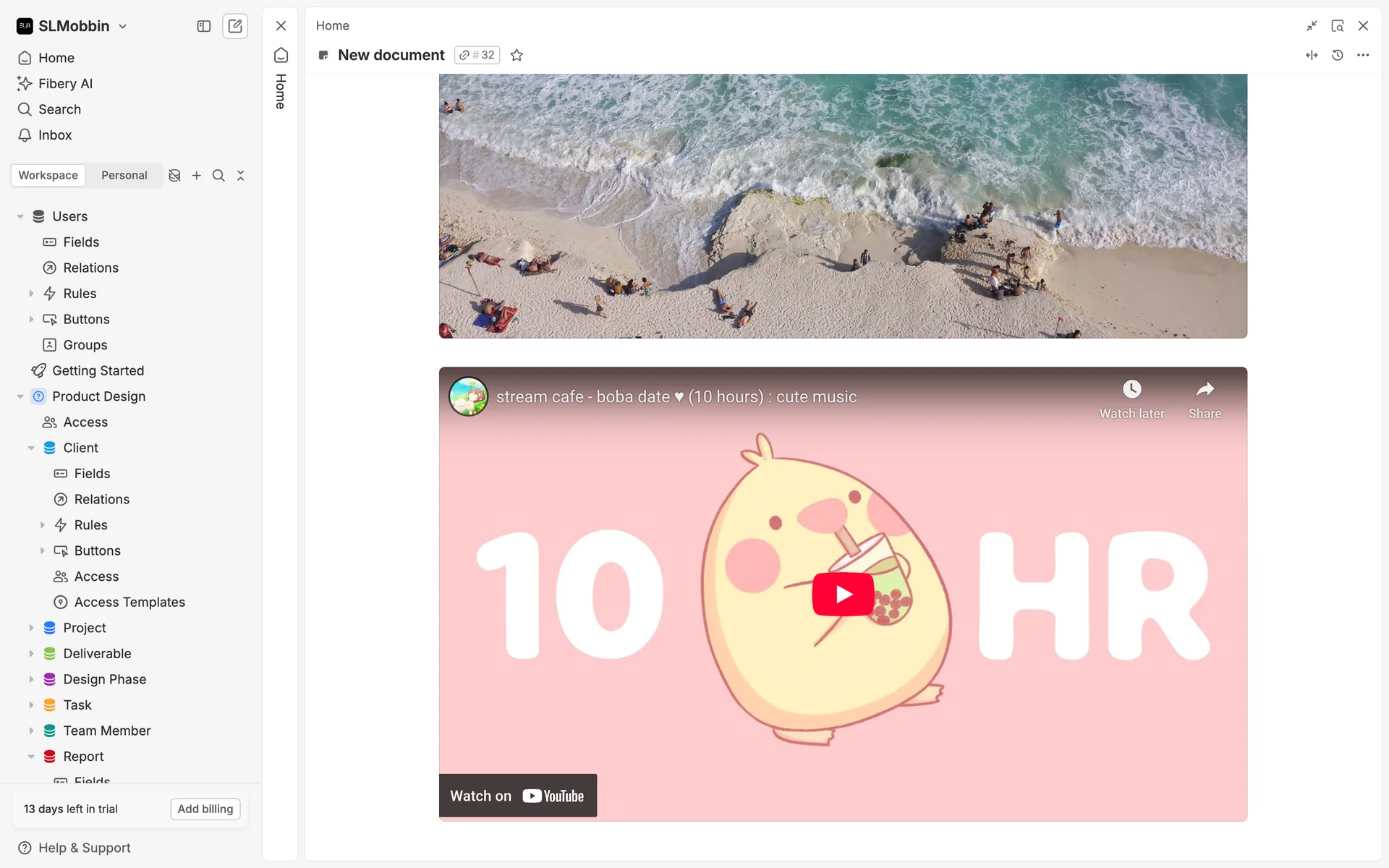Image resolution: width=1389 pixels, height=868 pixels.
Task: Copy document link #32 badge
Action: pyautogui.click(x=477, y=55)
